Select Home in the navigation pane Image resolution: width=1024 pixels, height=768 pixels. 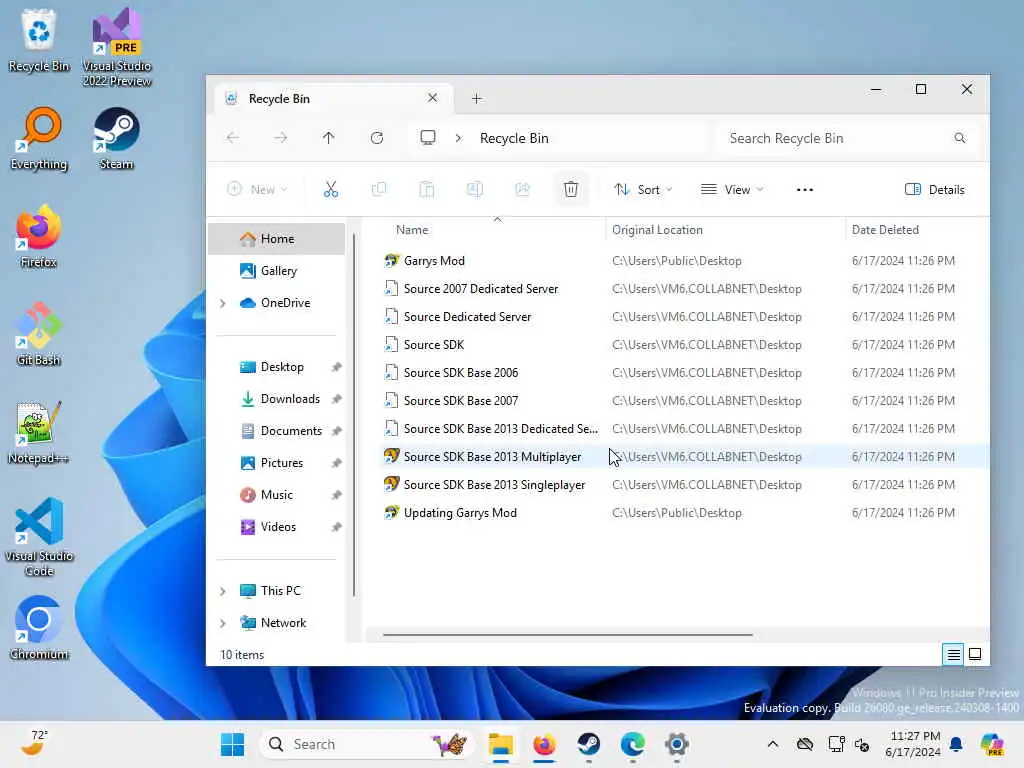[x=276, y=239]
